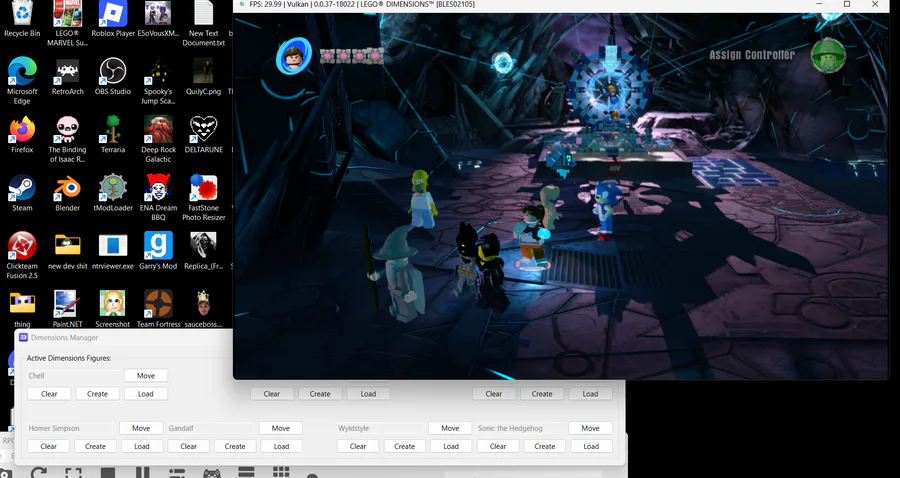900x478 pixels.
Task: Open Steam from the desktop
Action: click(22, 193)
